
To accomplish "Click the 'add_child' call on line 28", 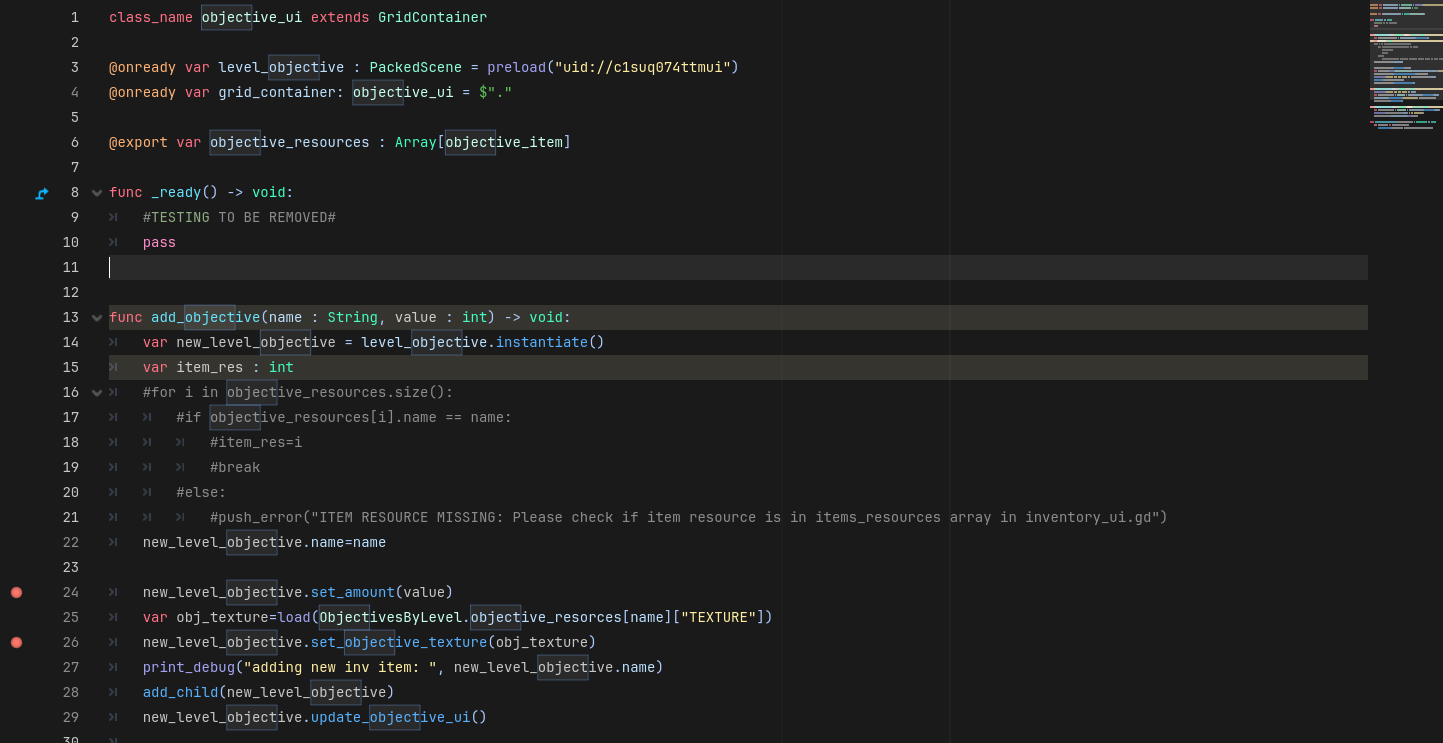I will tap(180, 692).
